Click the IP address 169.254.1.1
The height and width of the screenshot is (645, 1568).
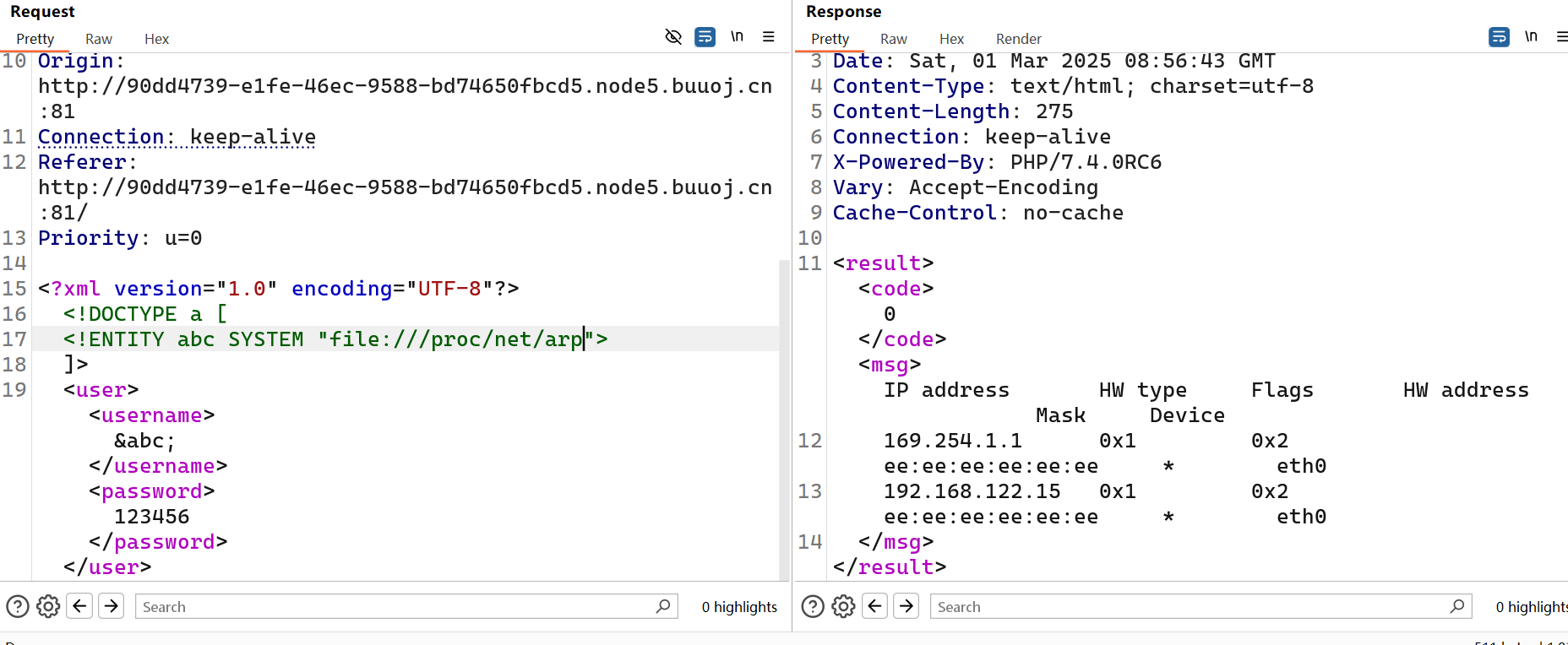point(953,441)
